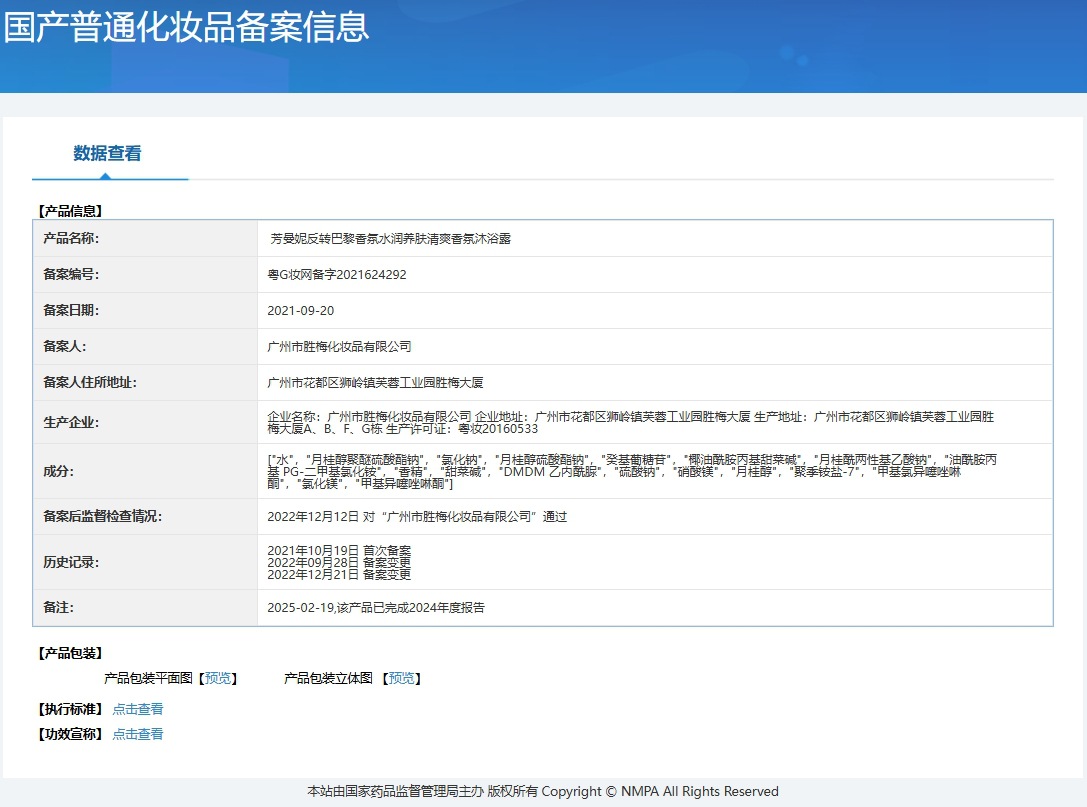Click the 【产品信息】 section heading

[70, 211]
